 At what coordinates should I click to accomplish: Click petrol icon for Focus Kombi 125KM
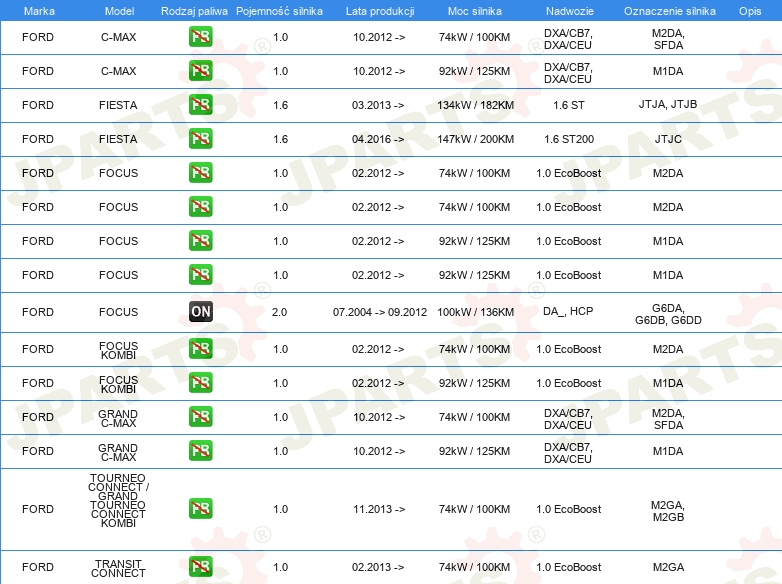(201, 383)
